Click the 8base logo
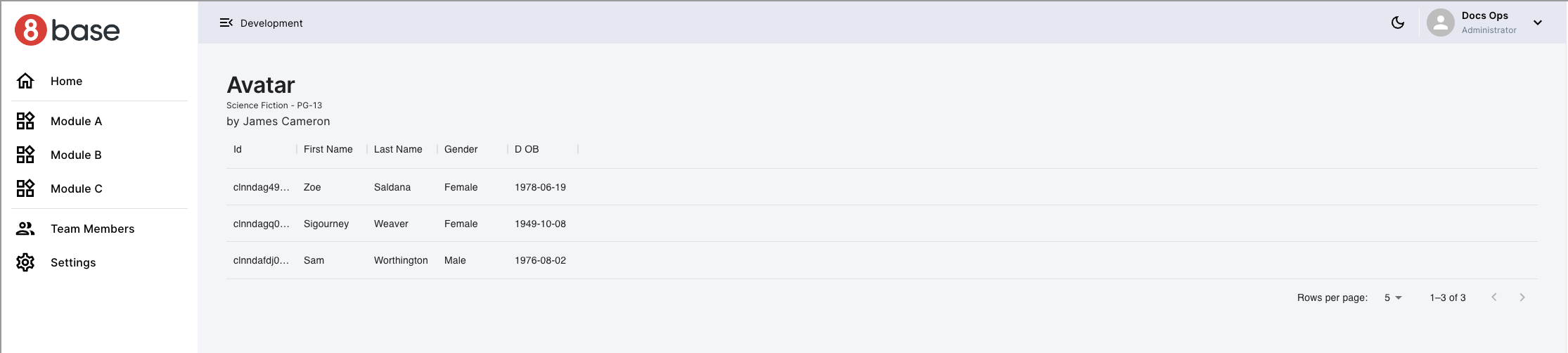1568x353 pixels. [x=68, y=30]
